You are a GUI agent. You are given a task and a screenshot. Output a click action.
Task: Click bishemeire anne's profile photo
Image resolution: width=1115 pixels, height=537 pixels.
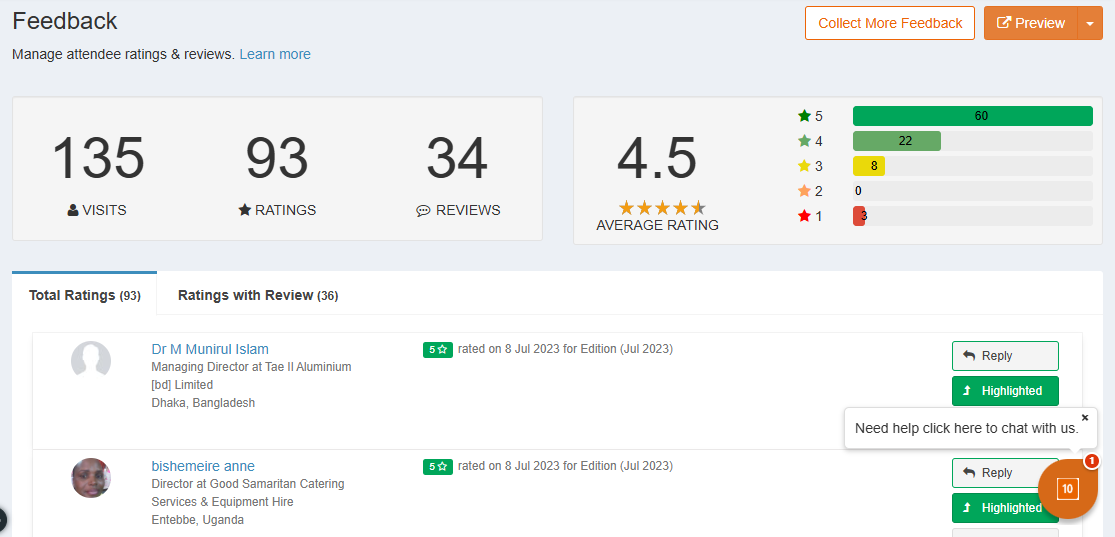click(x=91, y=478)
